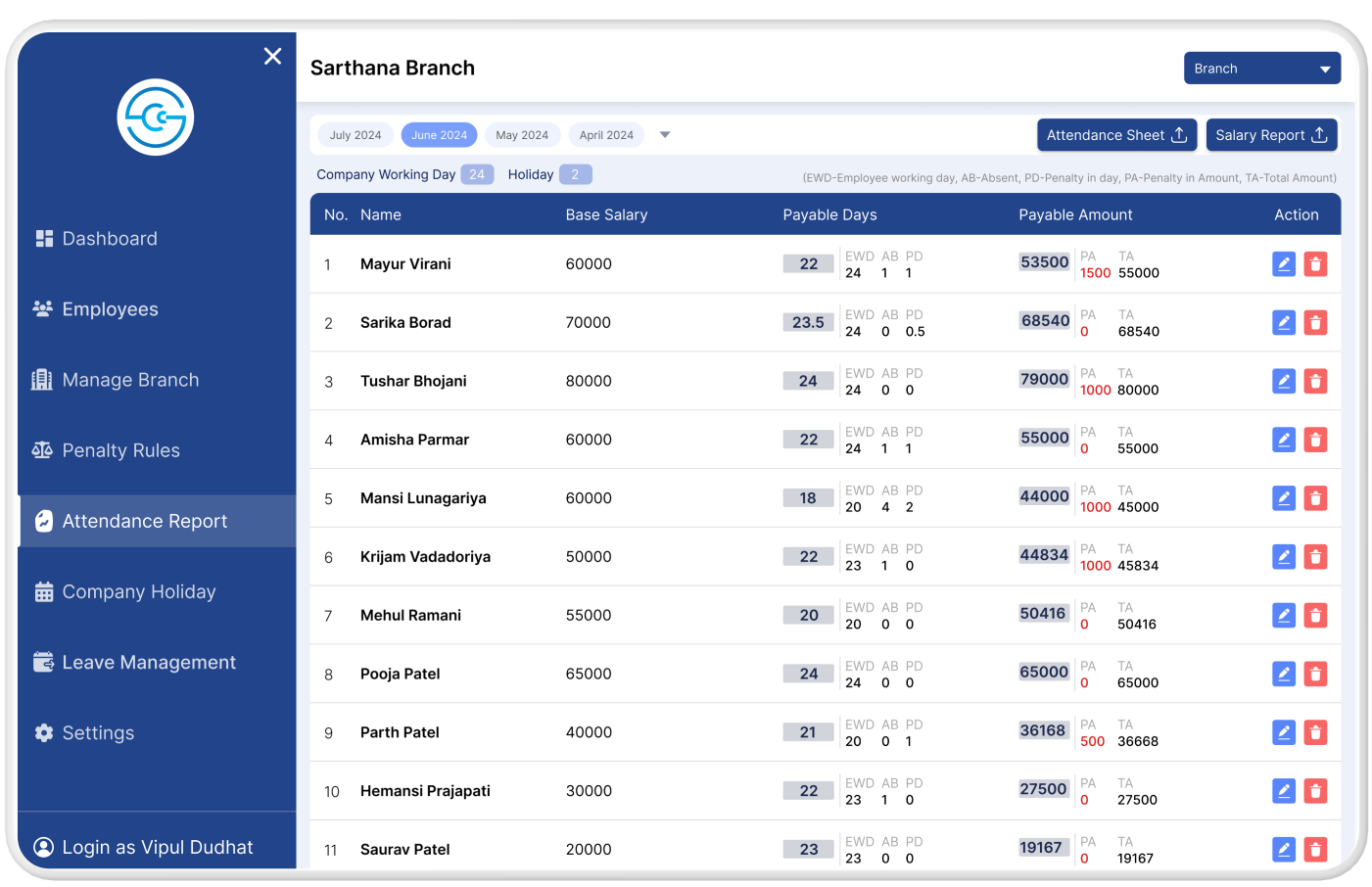Select the July 2024 month tab
The image size is (1372, 887).
click(x=355, y=135)
